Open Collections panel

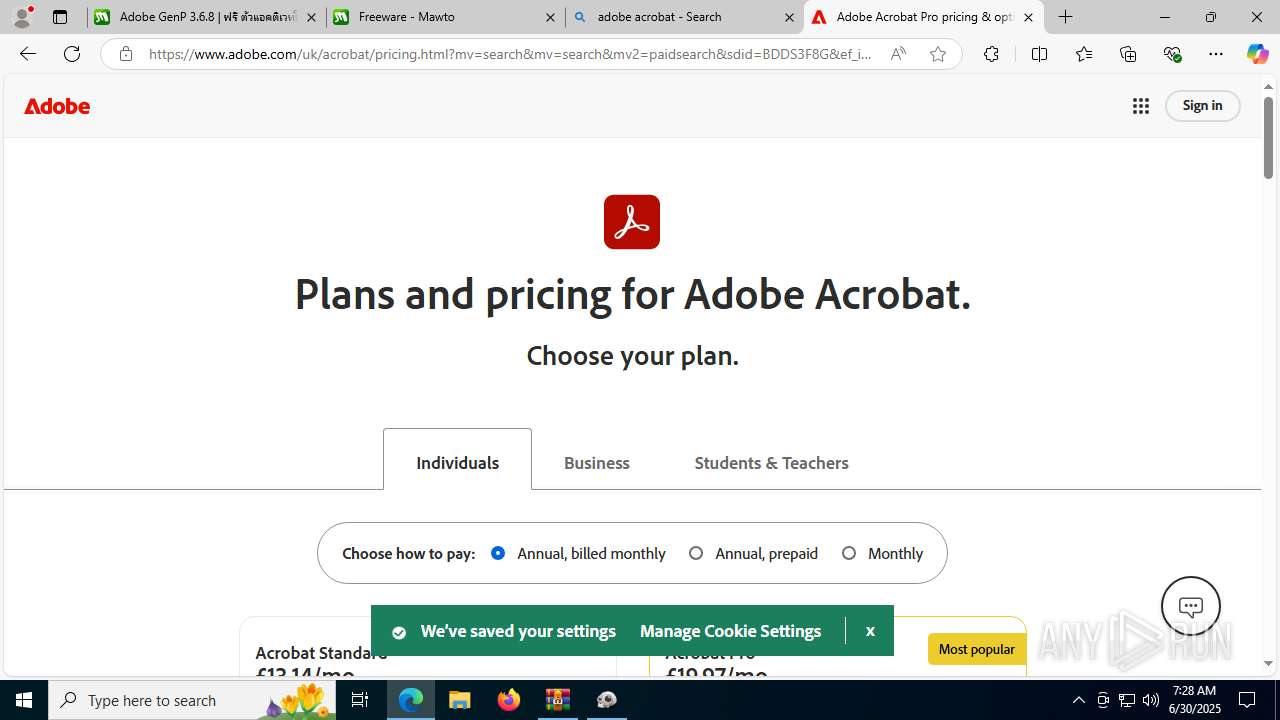point(1128,54)
